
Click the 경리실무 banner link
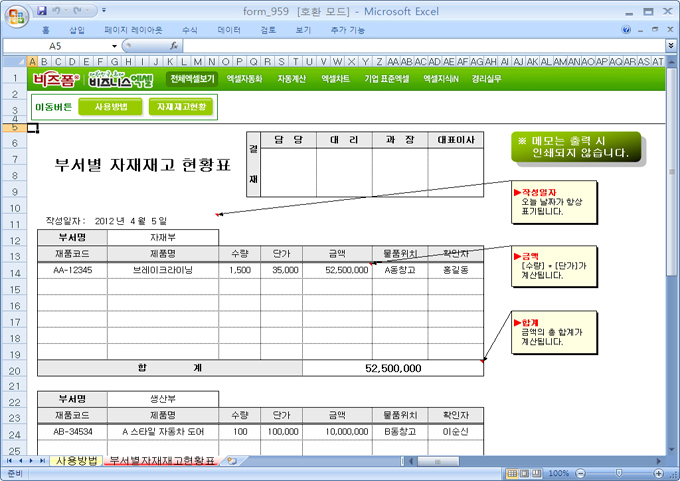pyautogui.click(x=487, y=79)
